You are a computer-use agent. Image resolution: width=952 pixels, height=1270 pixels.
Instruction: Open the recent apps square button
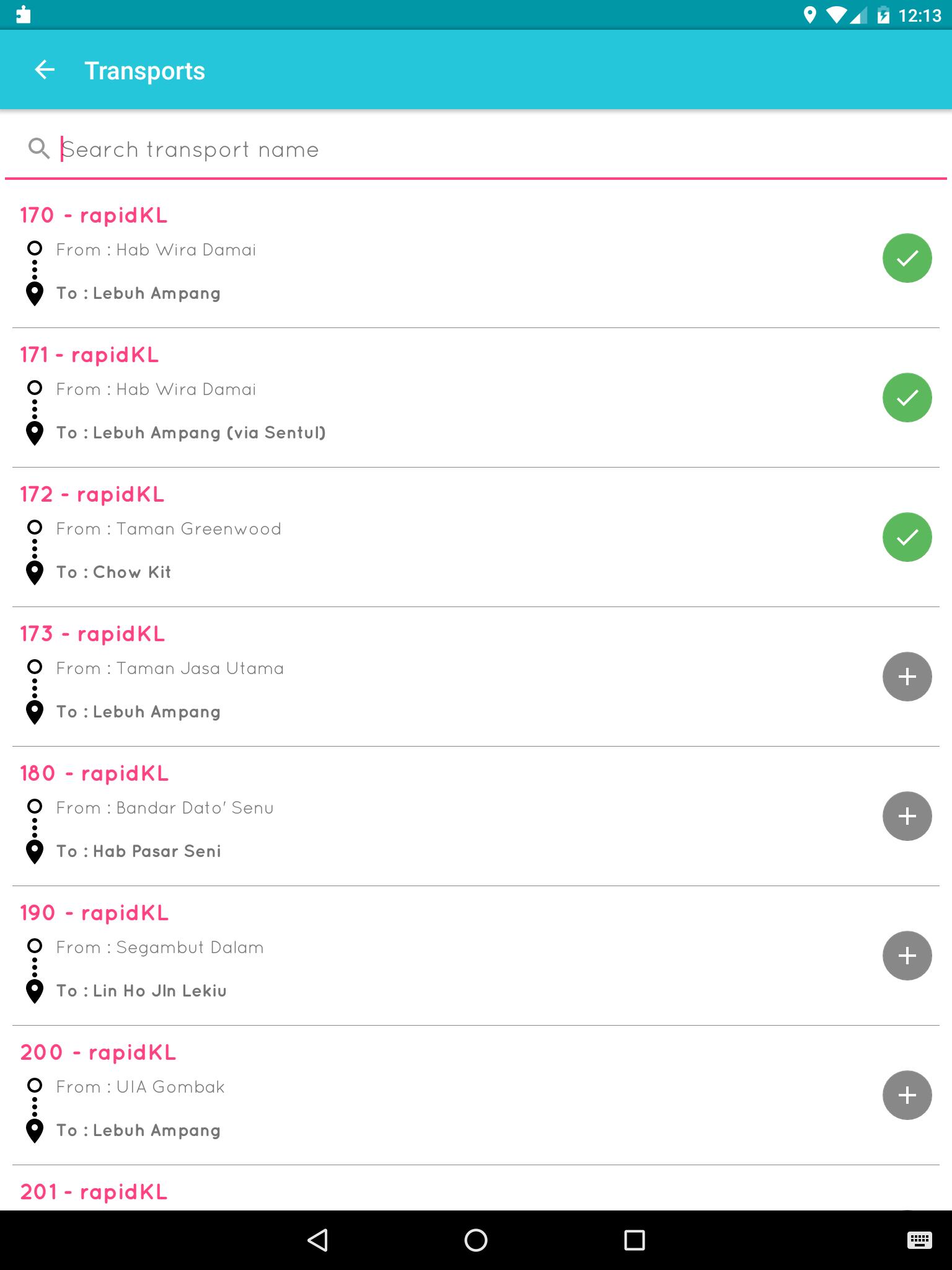pyautogui.click(x=634, y=1240)
